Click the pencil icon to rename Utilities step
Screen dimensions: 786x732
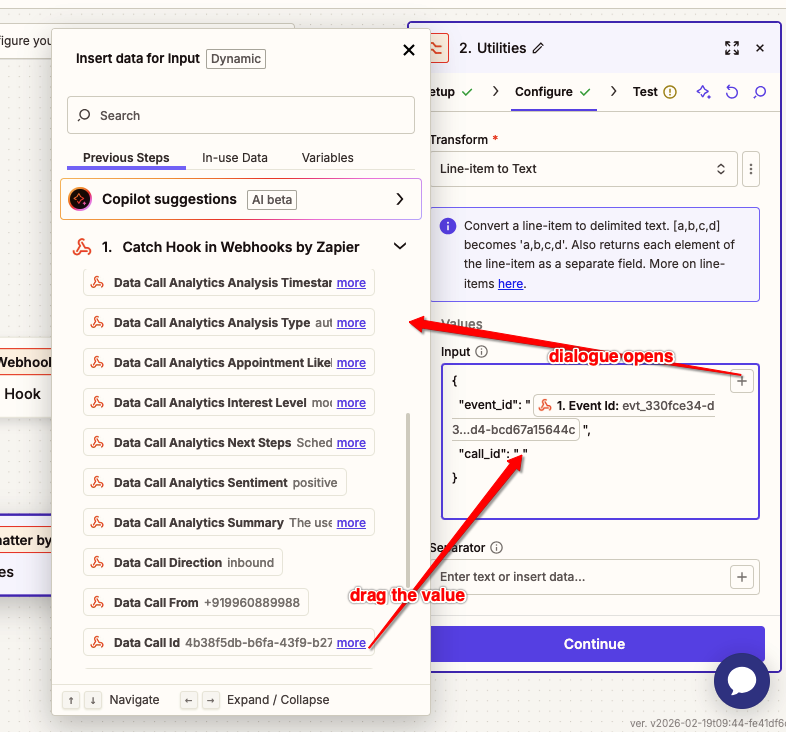click(539, 48)
